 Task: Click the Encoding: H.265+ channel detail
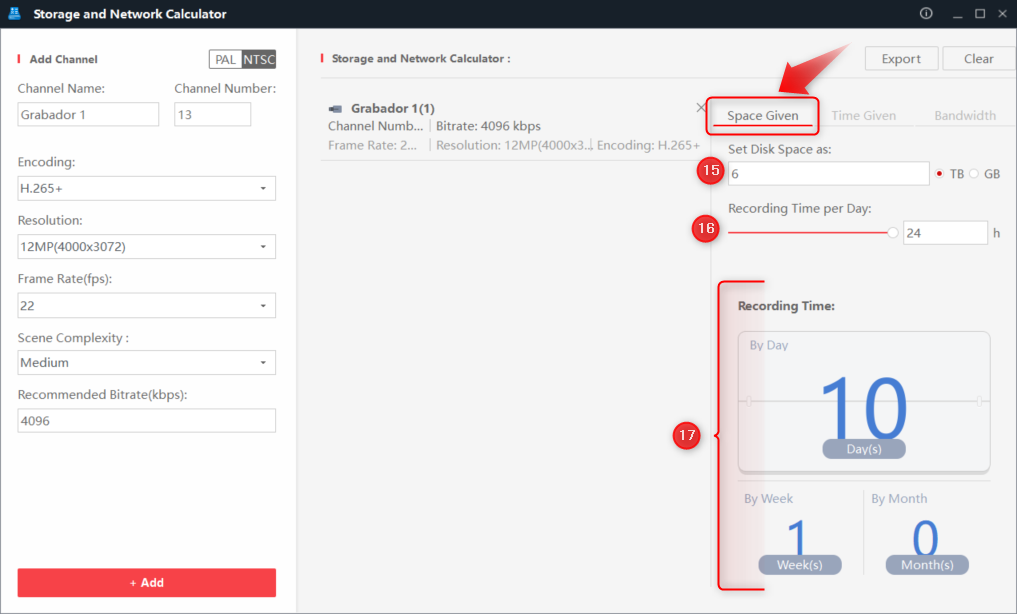[x=649, y=145]
